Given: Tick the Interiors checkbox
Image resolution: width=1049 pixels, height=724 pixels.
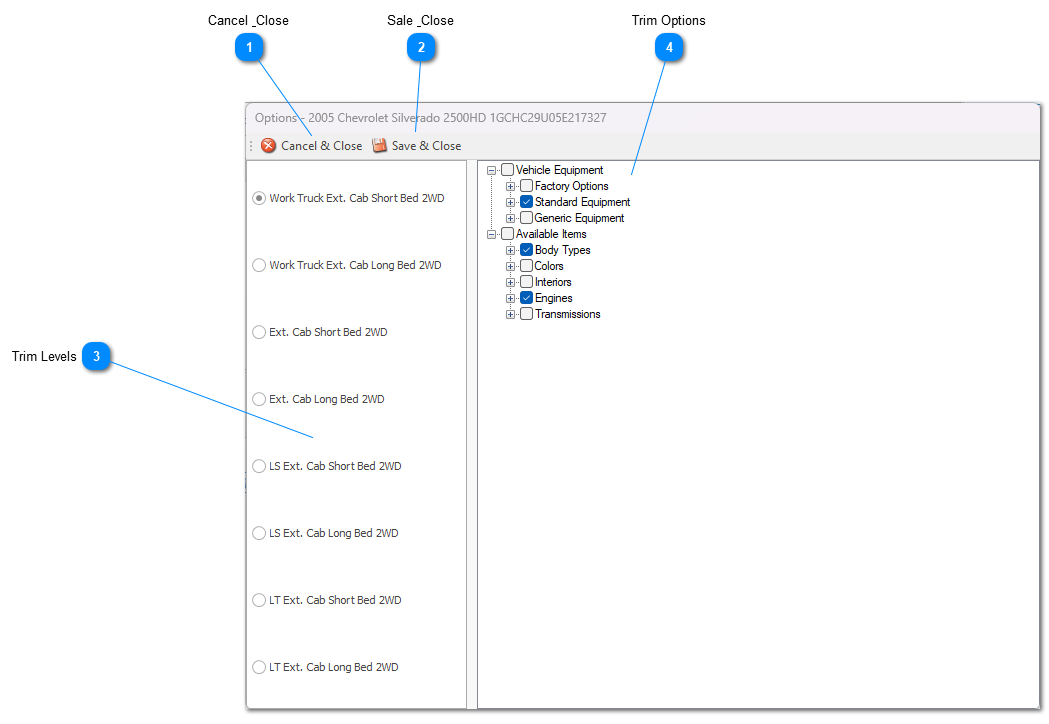Looking at the screenshot, I should pos(527,282).
